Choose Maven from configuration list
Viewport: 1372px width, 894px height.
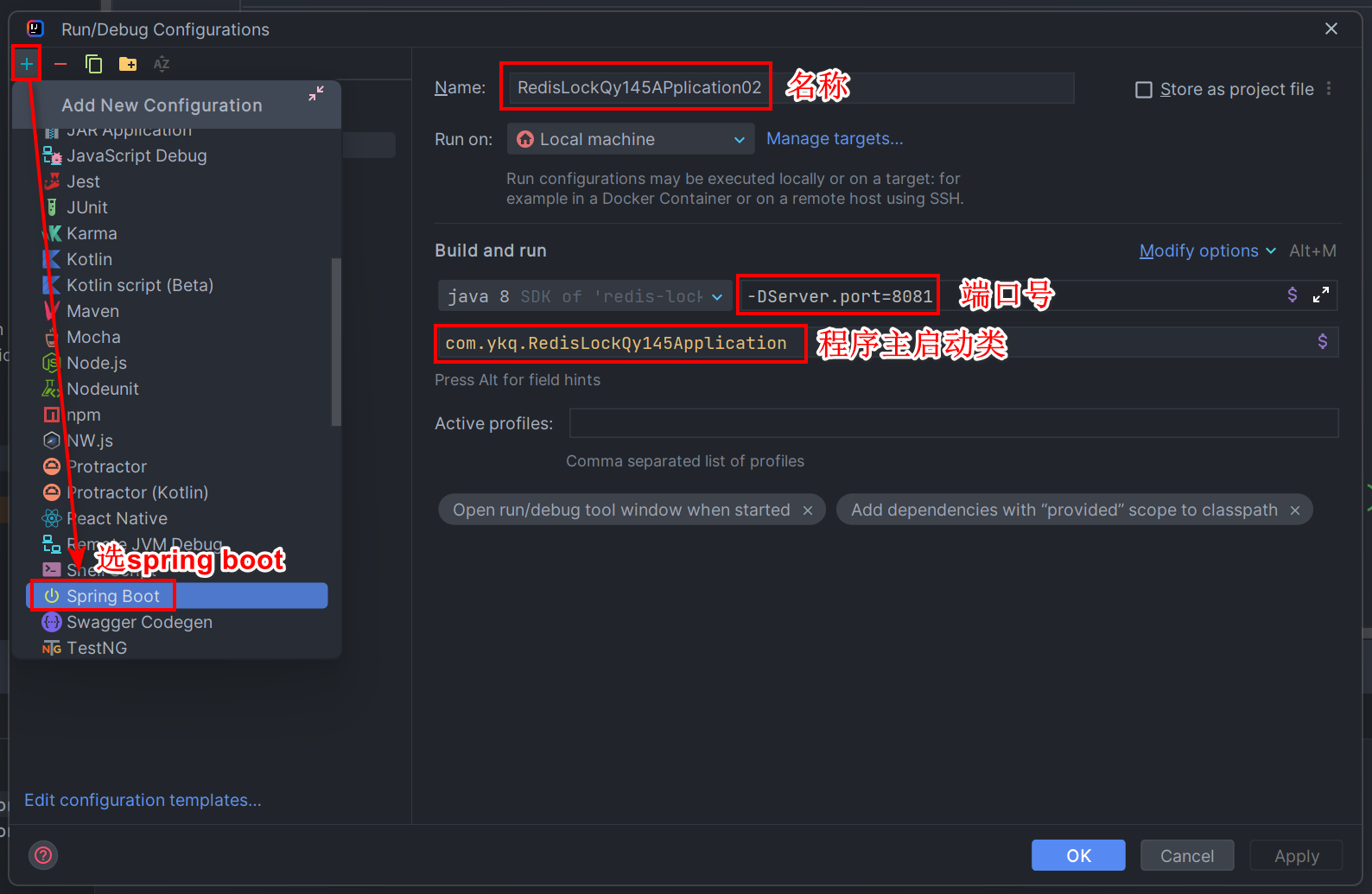[x=177, y=311]
